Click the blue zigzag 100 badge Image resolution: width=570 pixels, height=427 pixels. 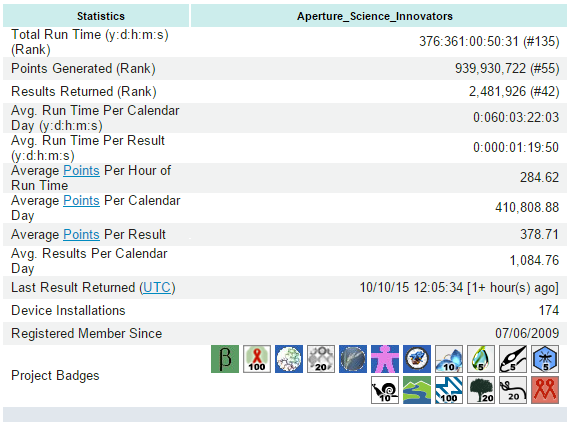click(x=449, y=390)
